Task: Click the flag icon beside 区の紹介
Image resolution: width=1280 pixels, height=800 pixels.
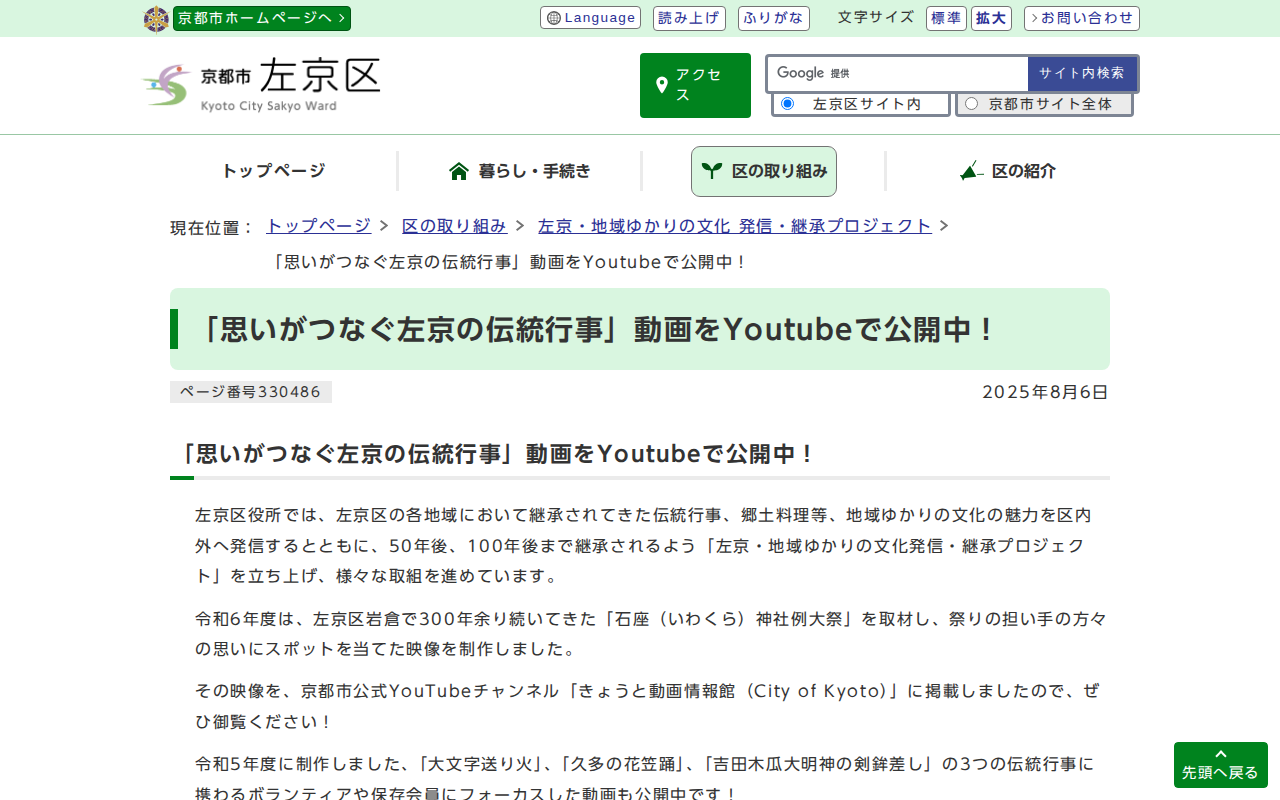Action: [x=970, y=171]
